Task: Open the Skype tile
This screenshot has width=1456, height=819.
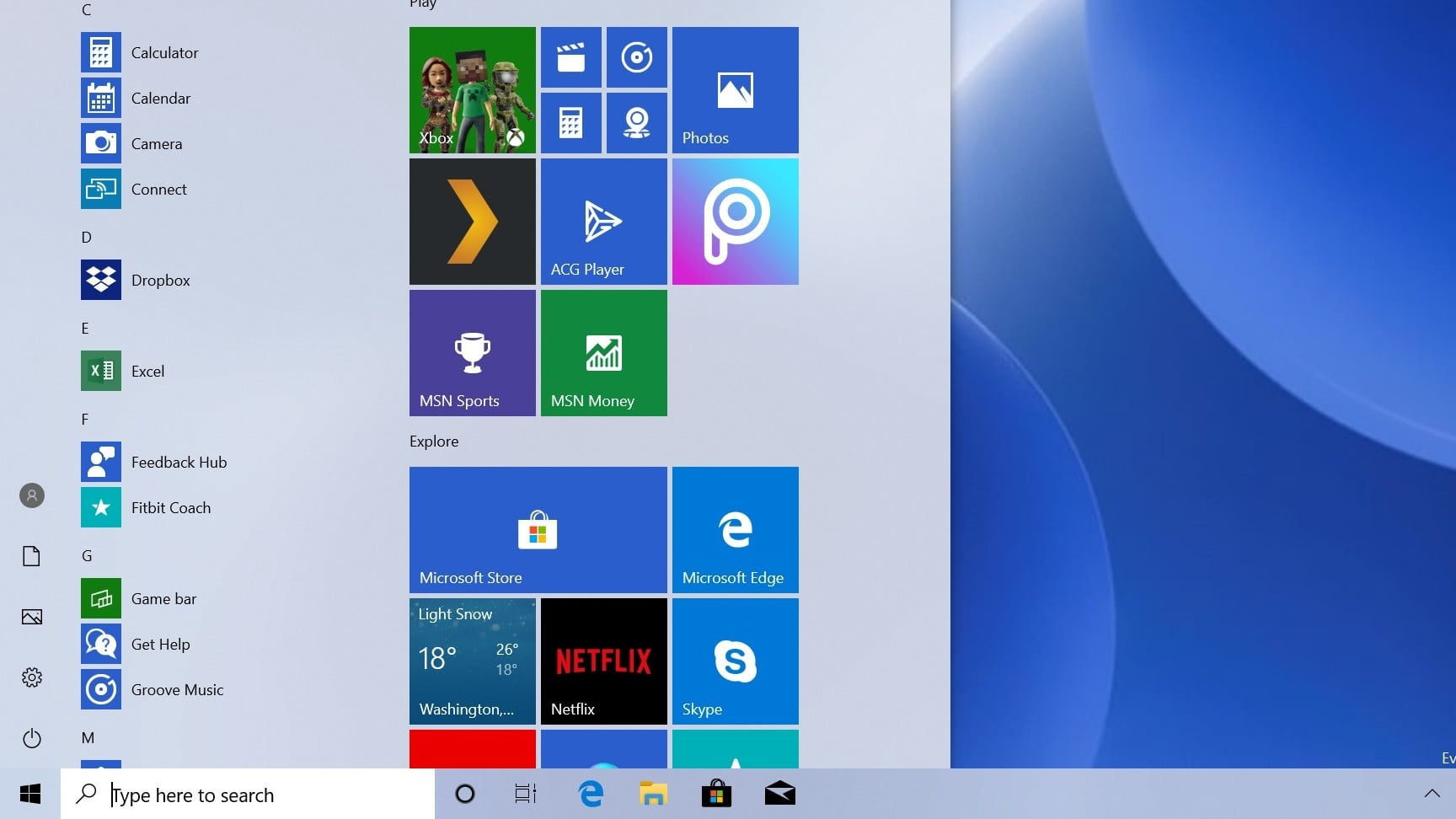Action: click(735, 661)
